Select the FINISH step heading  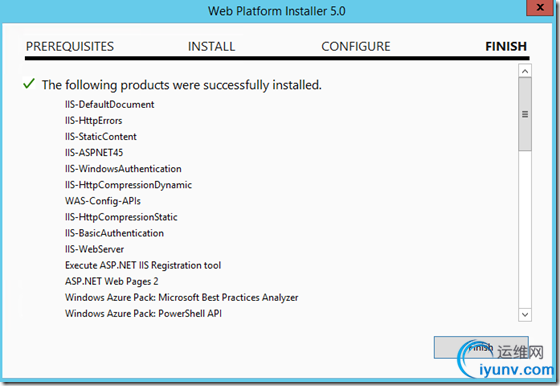coord(506,46)
